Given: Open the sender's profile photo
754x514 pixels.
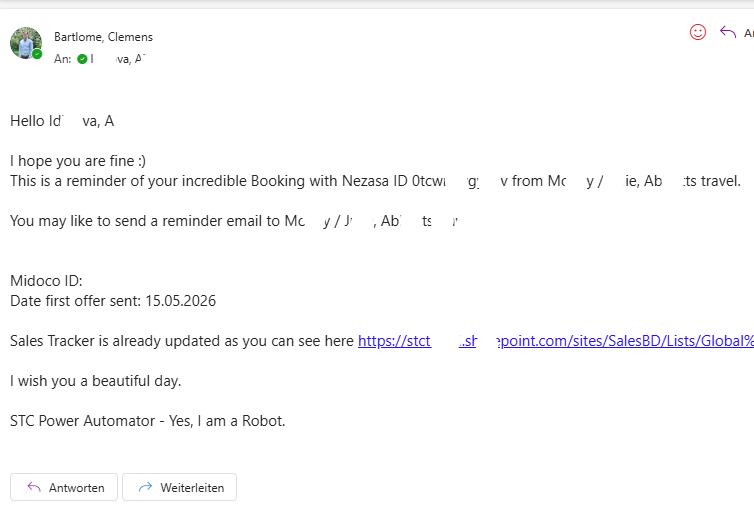Looking at the screenshot, I should coord(26,43).
